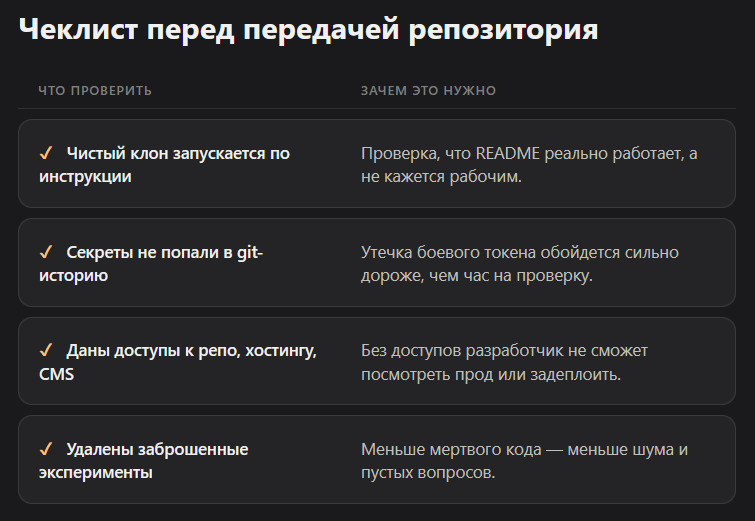Click the description "Без доступов разработчик не сможет"
Image resolution: width=755 pixels, height=521 pixels.
tap(505, 362)
